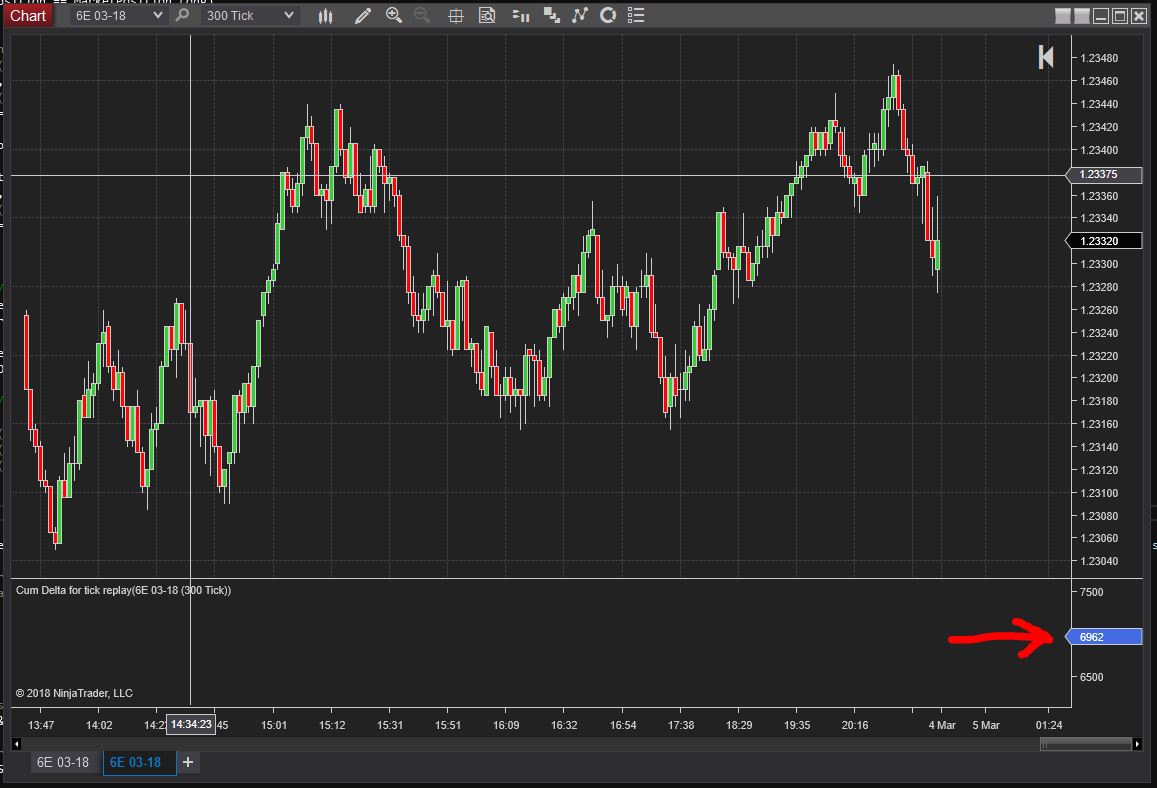The image size is (1157, 788).
Task: Click the 16:32 time axis label
Action: click(564, 725)
